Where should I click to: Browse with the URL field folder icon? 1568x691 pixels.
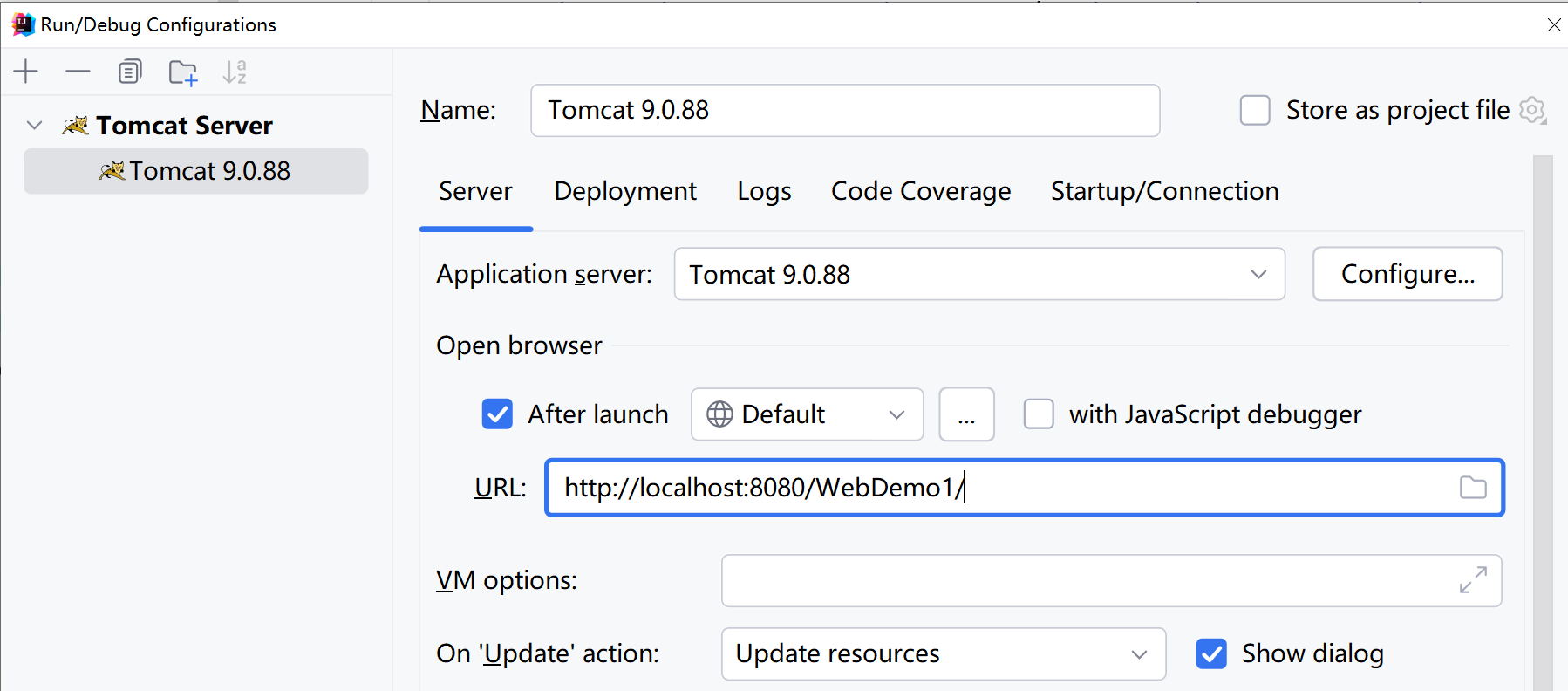point(1473,488)
